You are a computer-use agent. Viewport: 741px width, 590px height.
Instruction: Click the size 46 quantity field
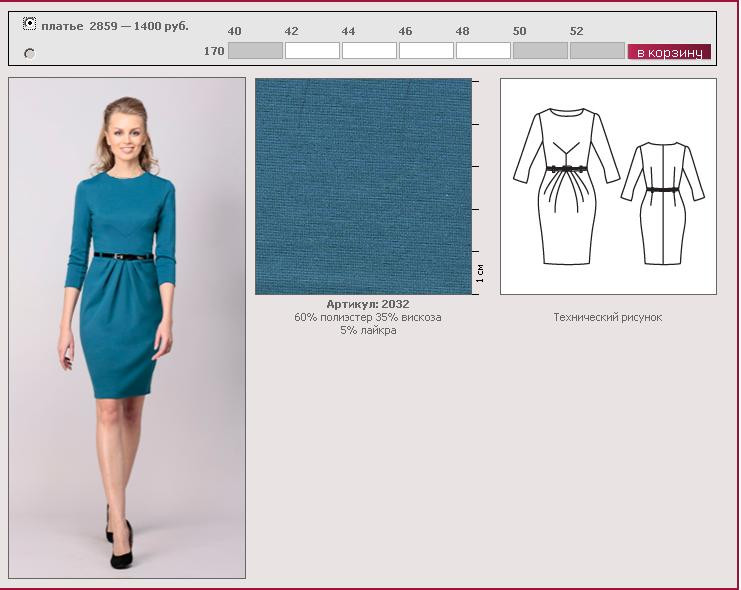click(x=426, y=51)
